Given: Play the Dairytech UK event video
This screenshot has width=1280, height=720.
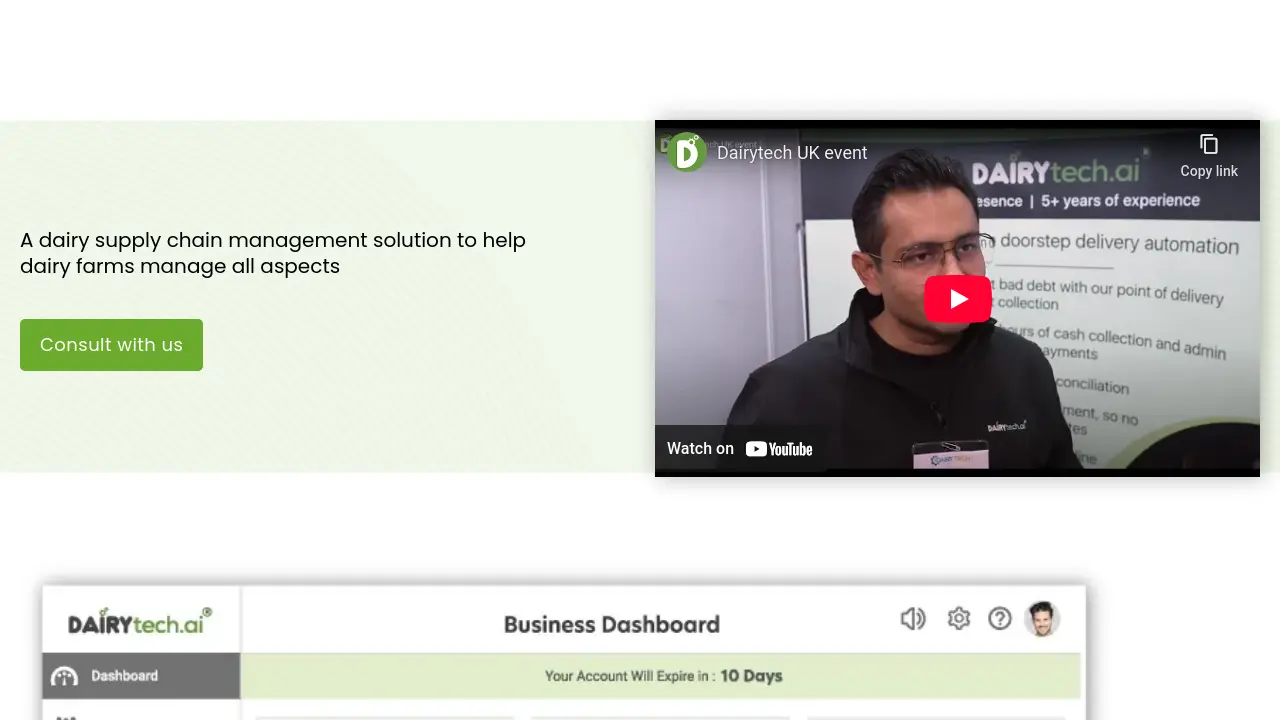Looking at the screenshot, I should click(957, 299).
